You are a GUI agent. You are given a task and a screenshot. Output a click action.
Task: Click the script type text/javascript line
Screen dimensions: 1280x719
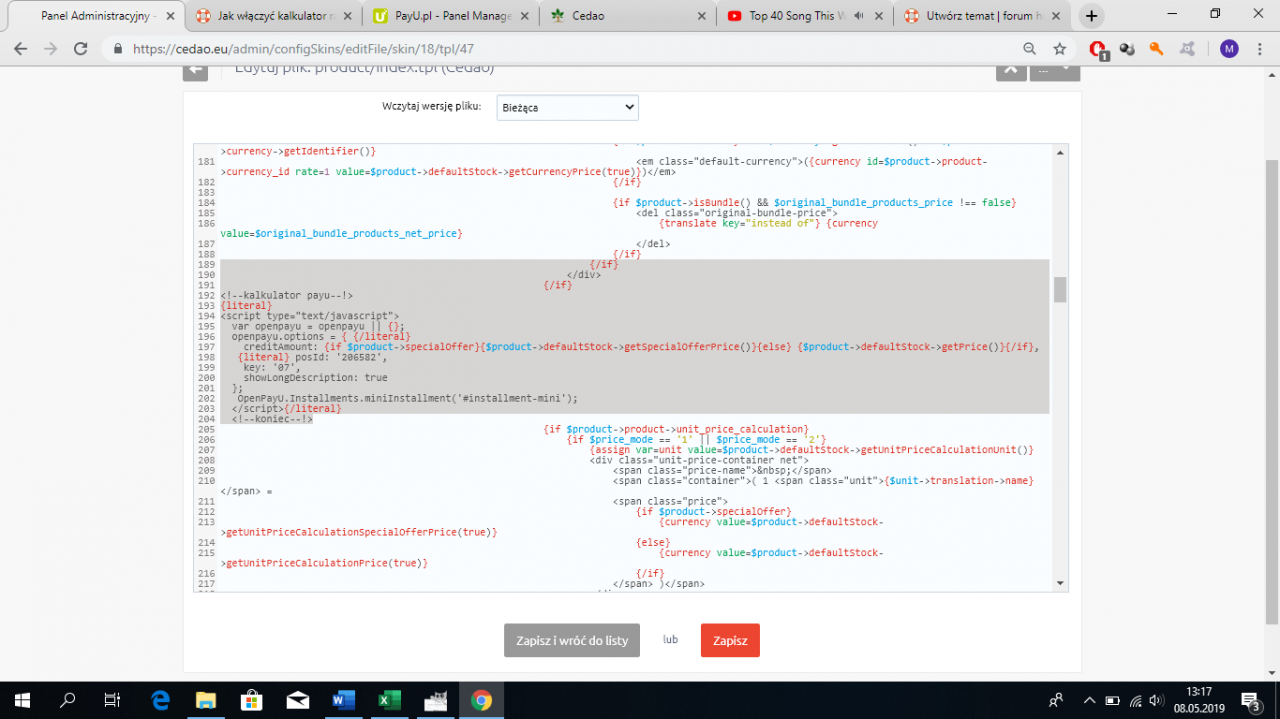pyautogui.click(x=310, y=315)
